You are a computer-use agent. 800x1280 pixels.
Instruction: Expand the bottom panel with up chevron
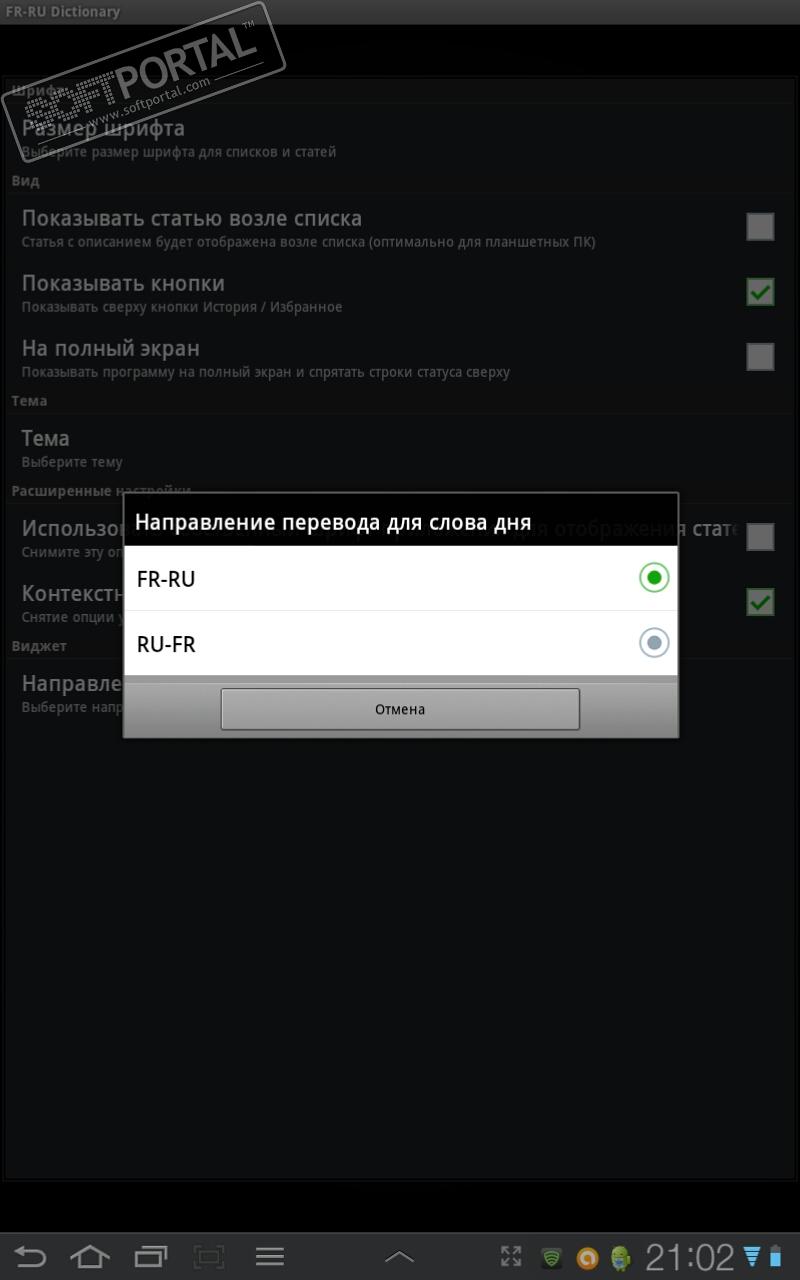[x=399, y=1257]
